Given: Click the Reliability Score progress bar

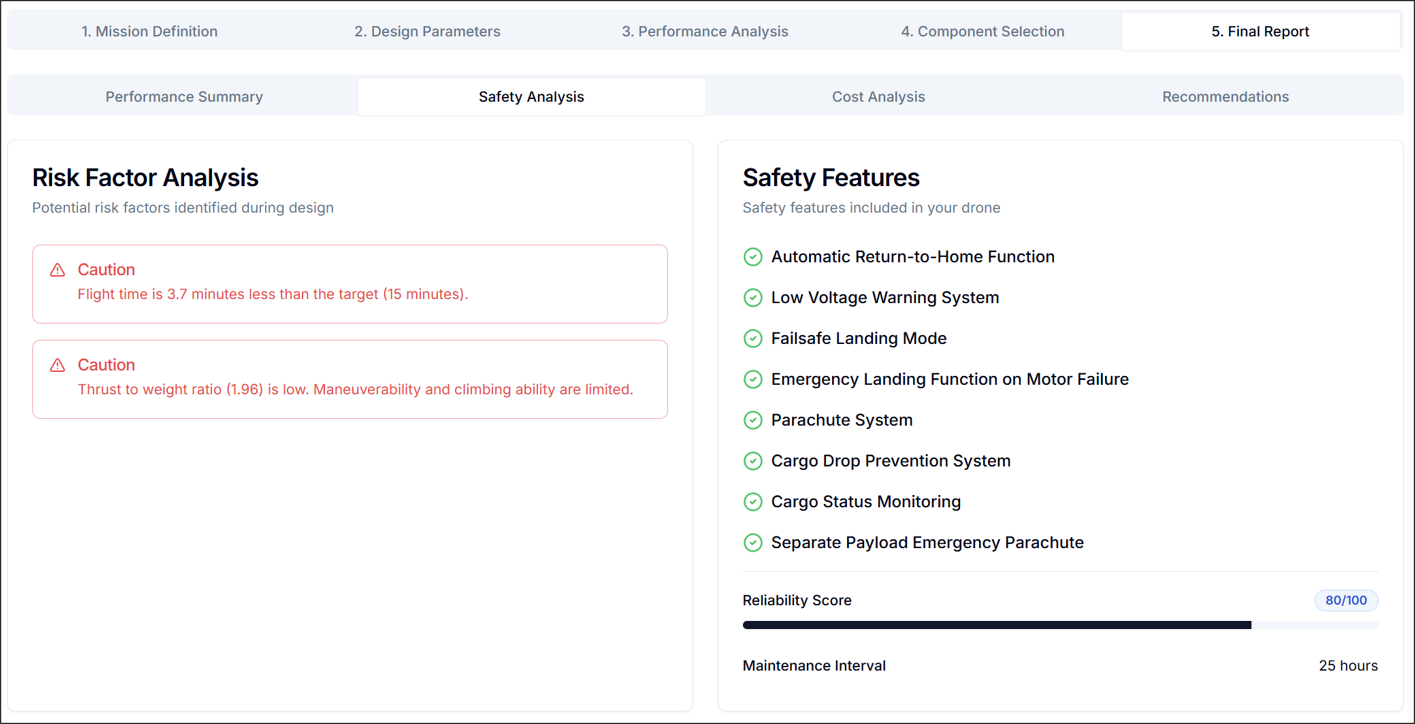Looking at the screenshot, I should point(1060,624).
